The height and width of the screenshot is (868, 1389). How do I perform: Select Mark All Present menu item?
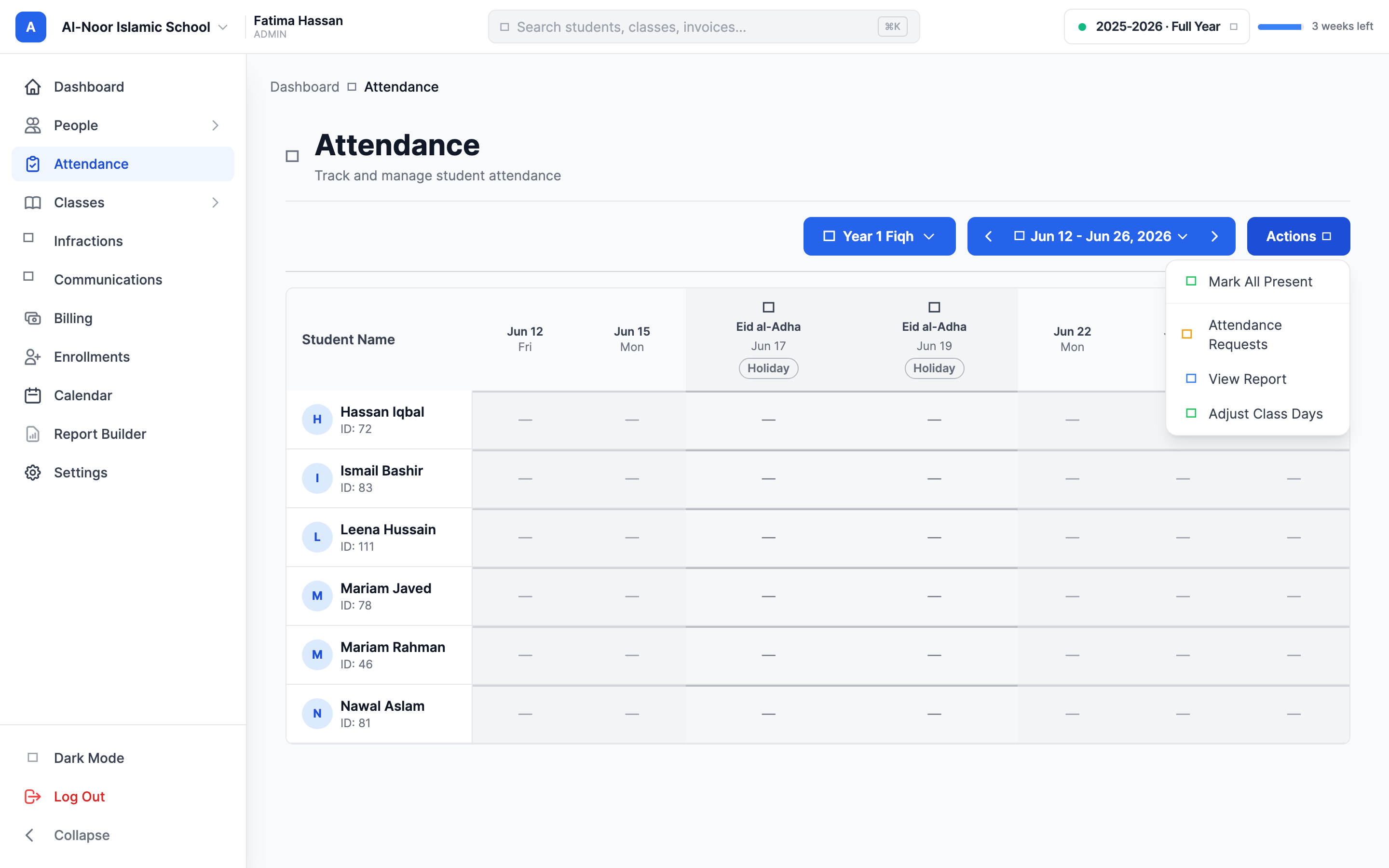click(1257, 281)
